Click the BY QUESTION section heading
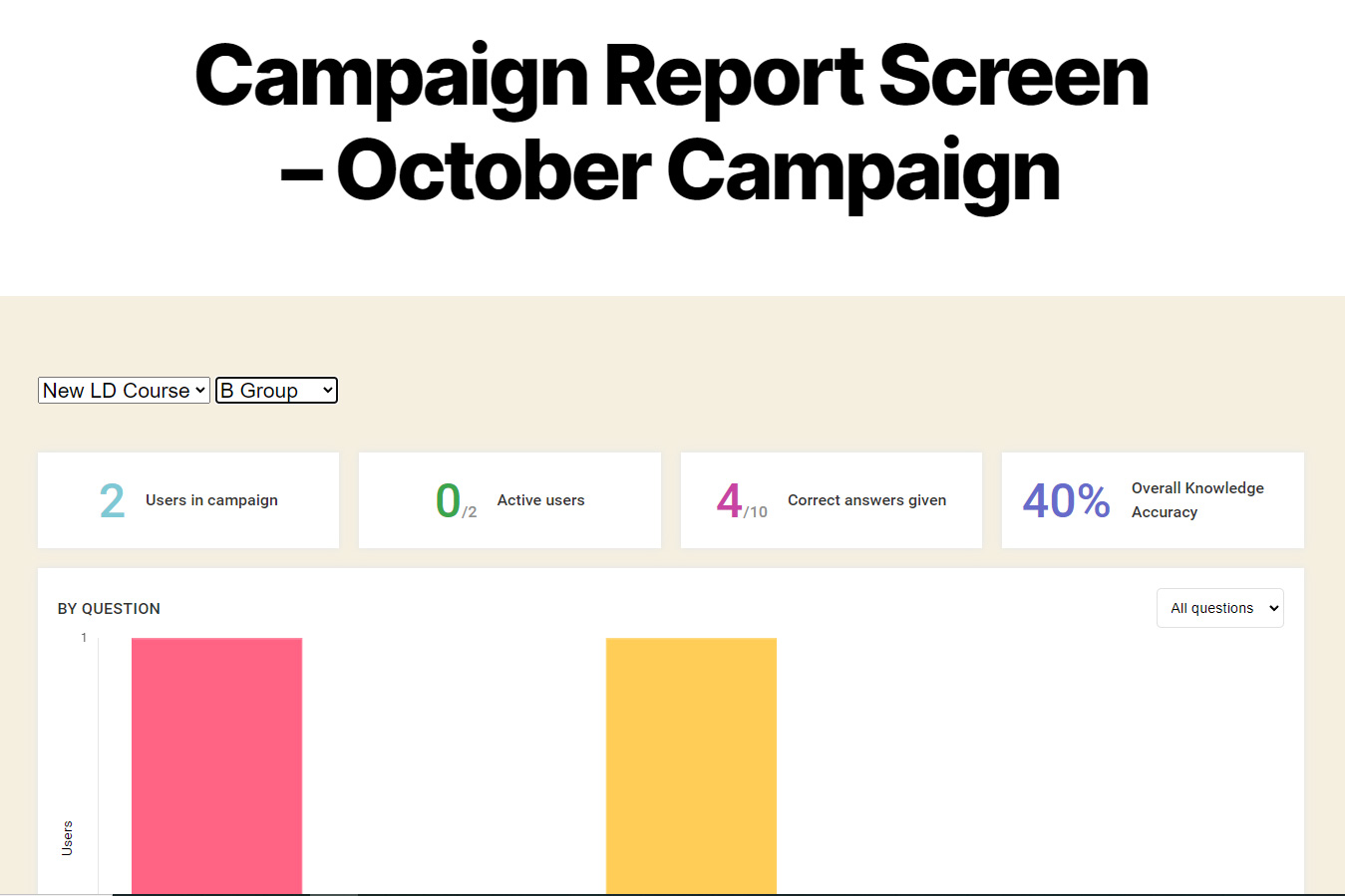Viewport: 1345px width, 896px height. coord(109,609)
